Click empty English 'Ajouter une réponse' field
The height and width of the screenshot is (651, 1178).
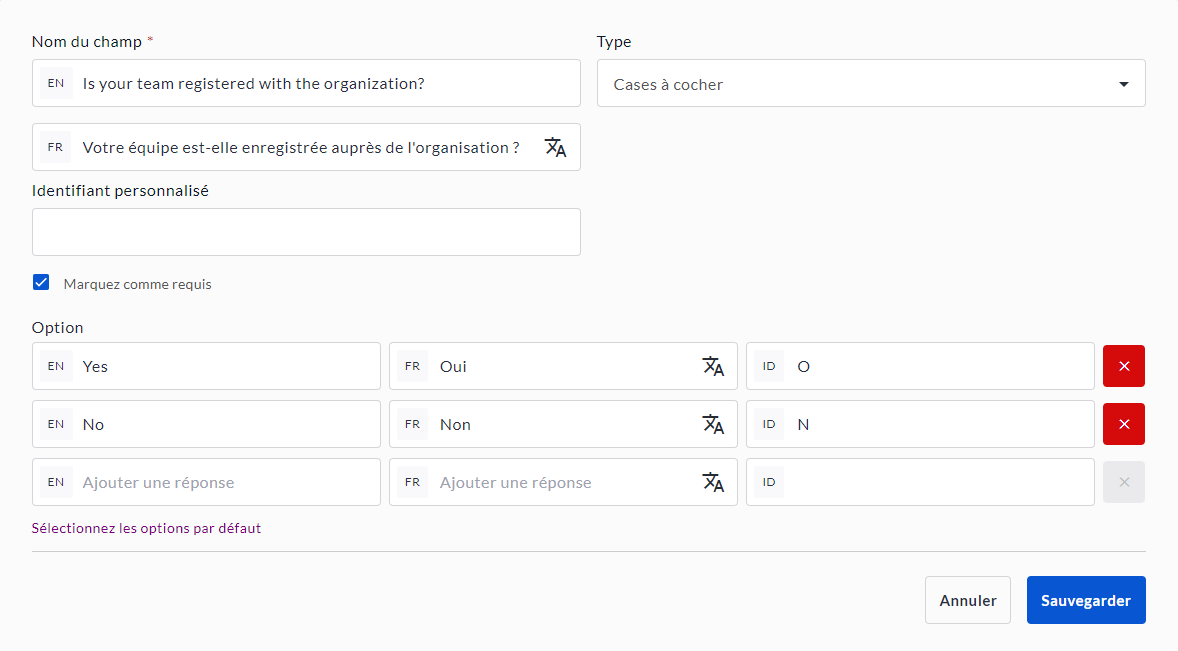(x=225, y=482)
